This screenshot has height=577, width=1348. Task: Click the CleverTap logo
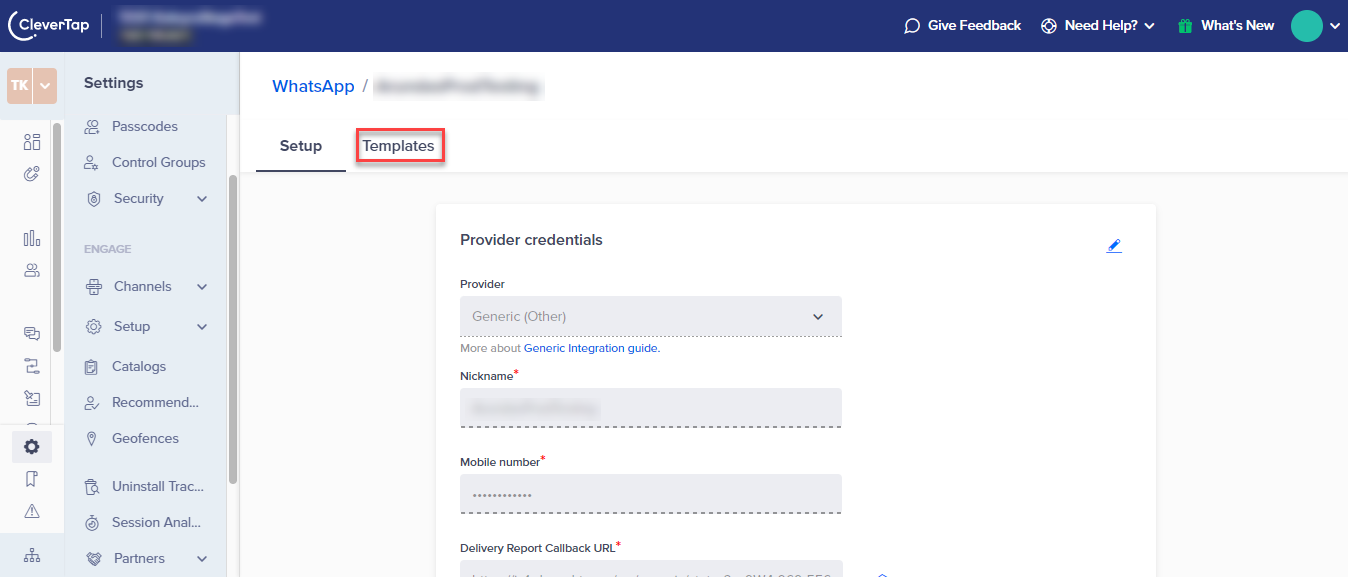tap(48, 25)
